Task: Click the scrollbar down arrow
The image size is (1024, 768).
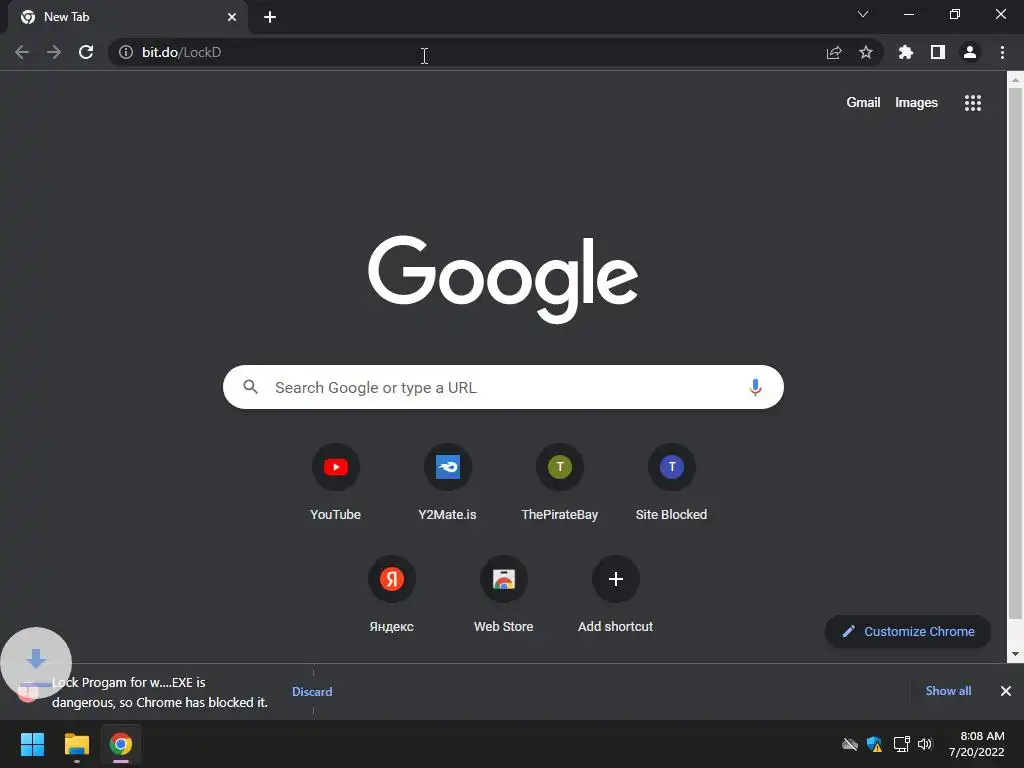Action: [x=1015, y=654]
